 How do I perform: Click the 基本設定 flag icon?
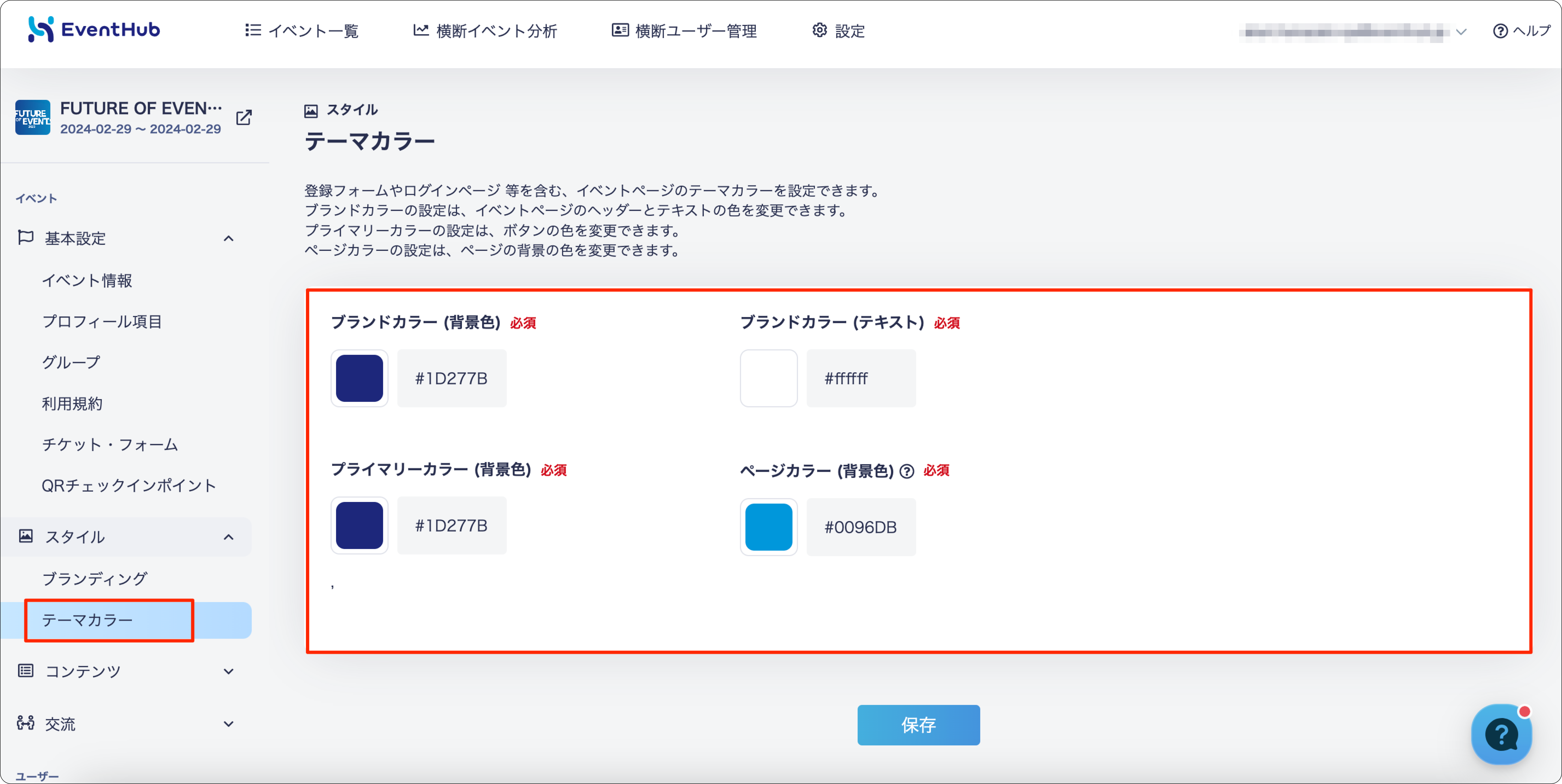point(25,238)
